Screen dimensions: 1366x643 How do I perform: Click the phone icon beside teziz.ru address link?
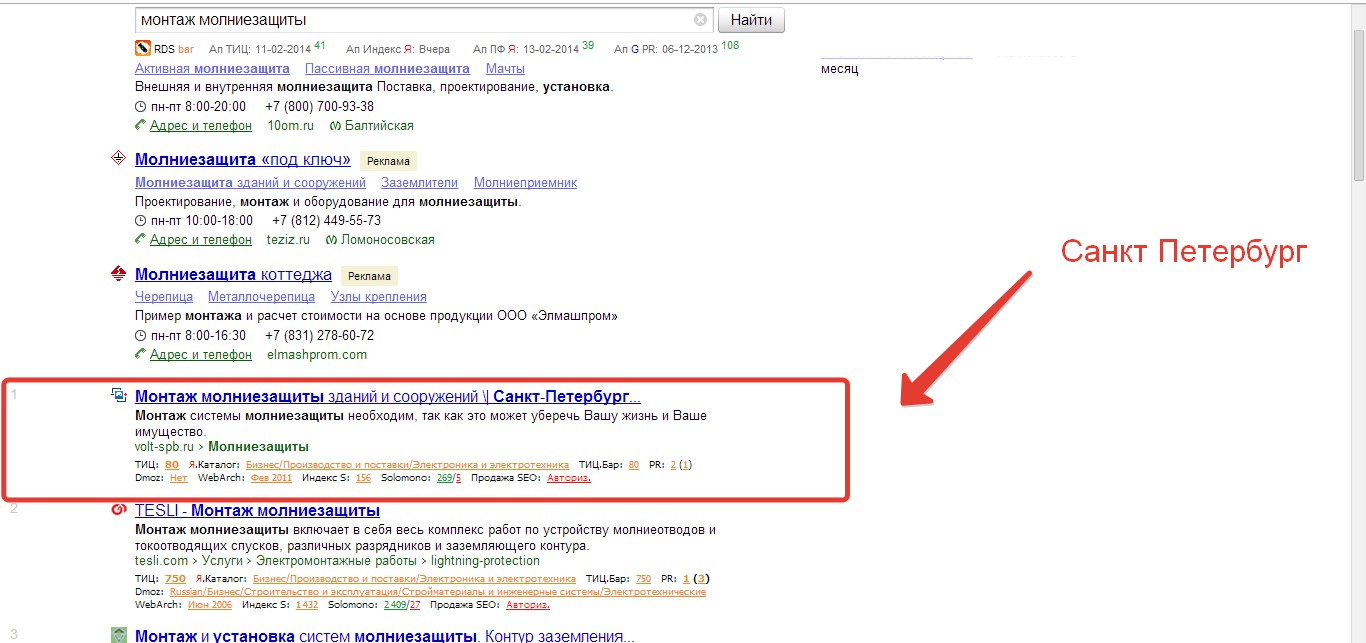(x=140, y=240)
